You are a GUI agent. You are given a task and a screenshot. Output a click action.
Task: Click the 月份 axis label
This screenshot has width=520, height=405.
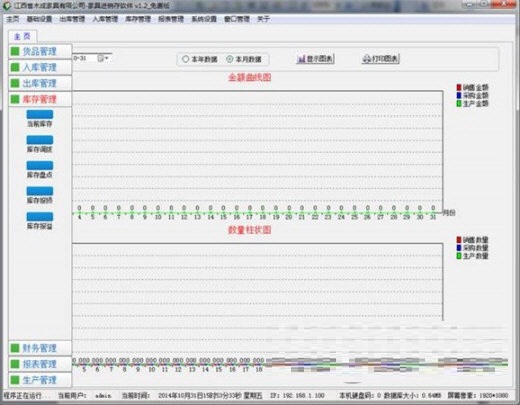(x=449, y=213)
